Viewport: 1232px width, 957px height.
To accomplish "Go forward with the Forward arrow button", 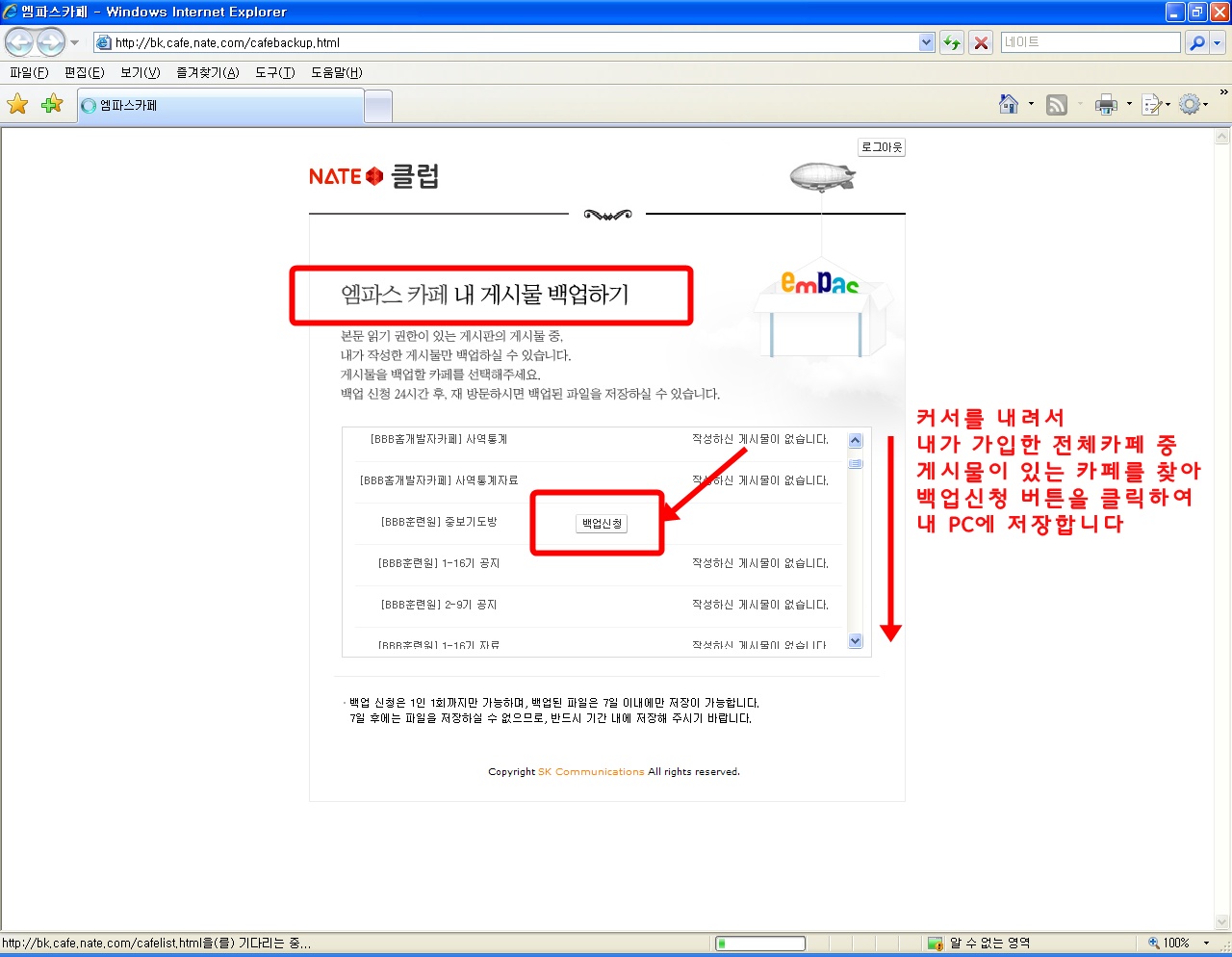I will click(51, 42).
